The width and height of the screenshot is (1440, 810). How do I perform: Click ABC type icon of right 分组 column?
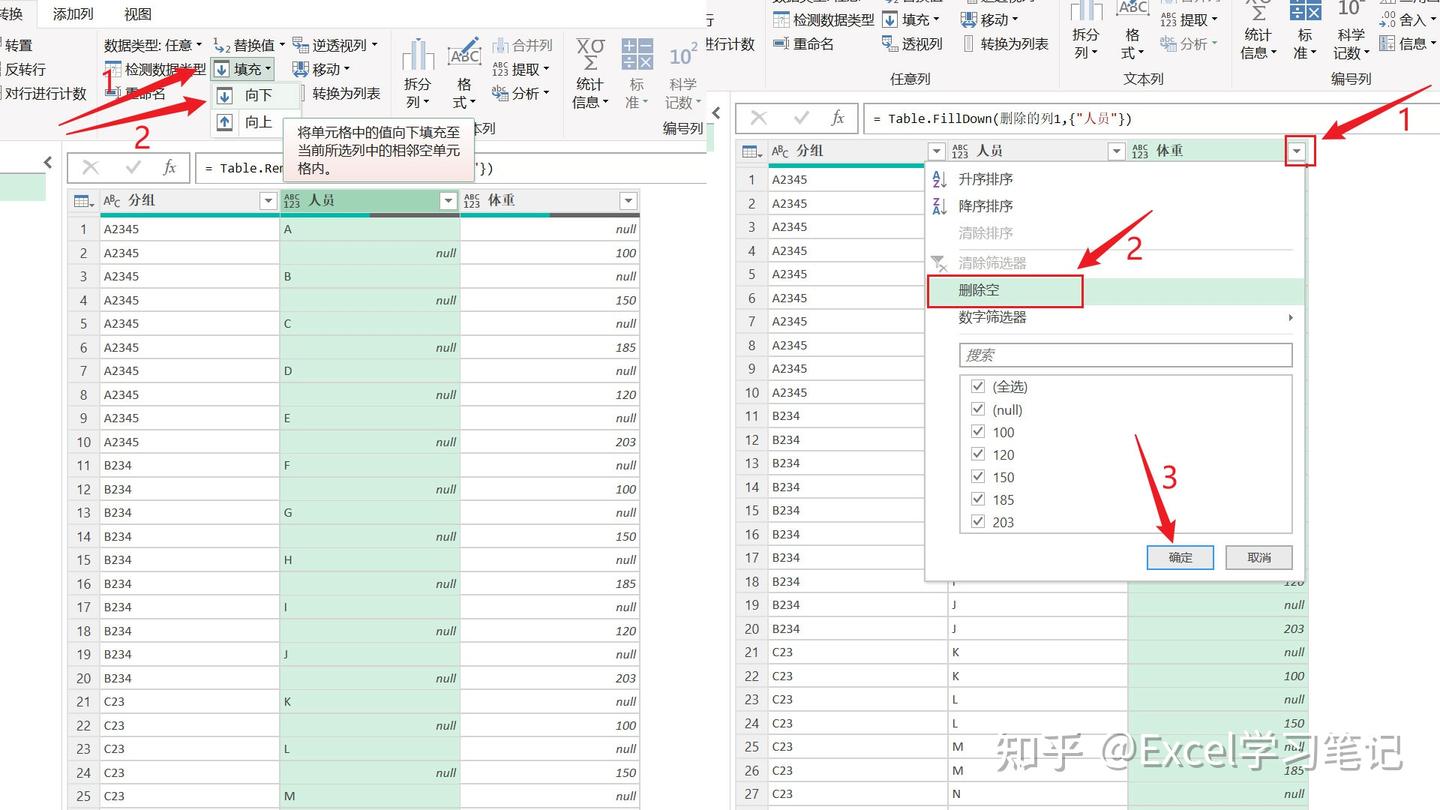pyautogui.click(x=780, y=151)
